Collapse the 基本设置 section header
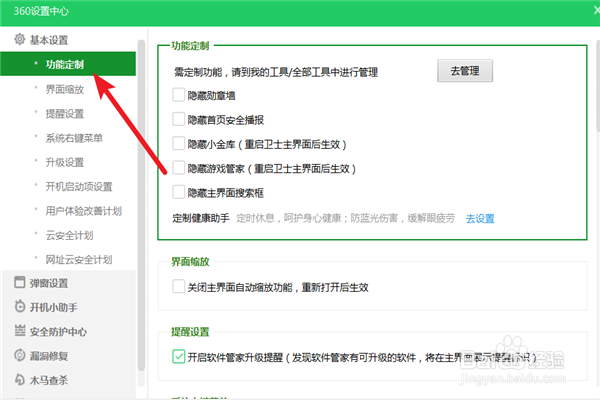The width and height of the screenshot is (600, 400). 49,40
